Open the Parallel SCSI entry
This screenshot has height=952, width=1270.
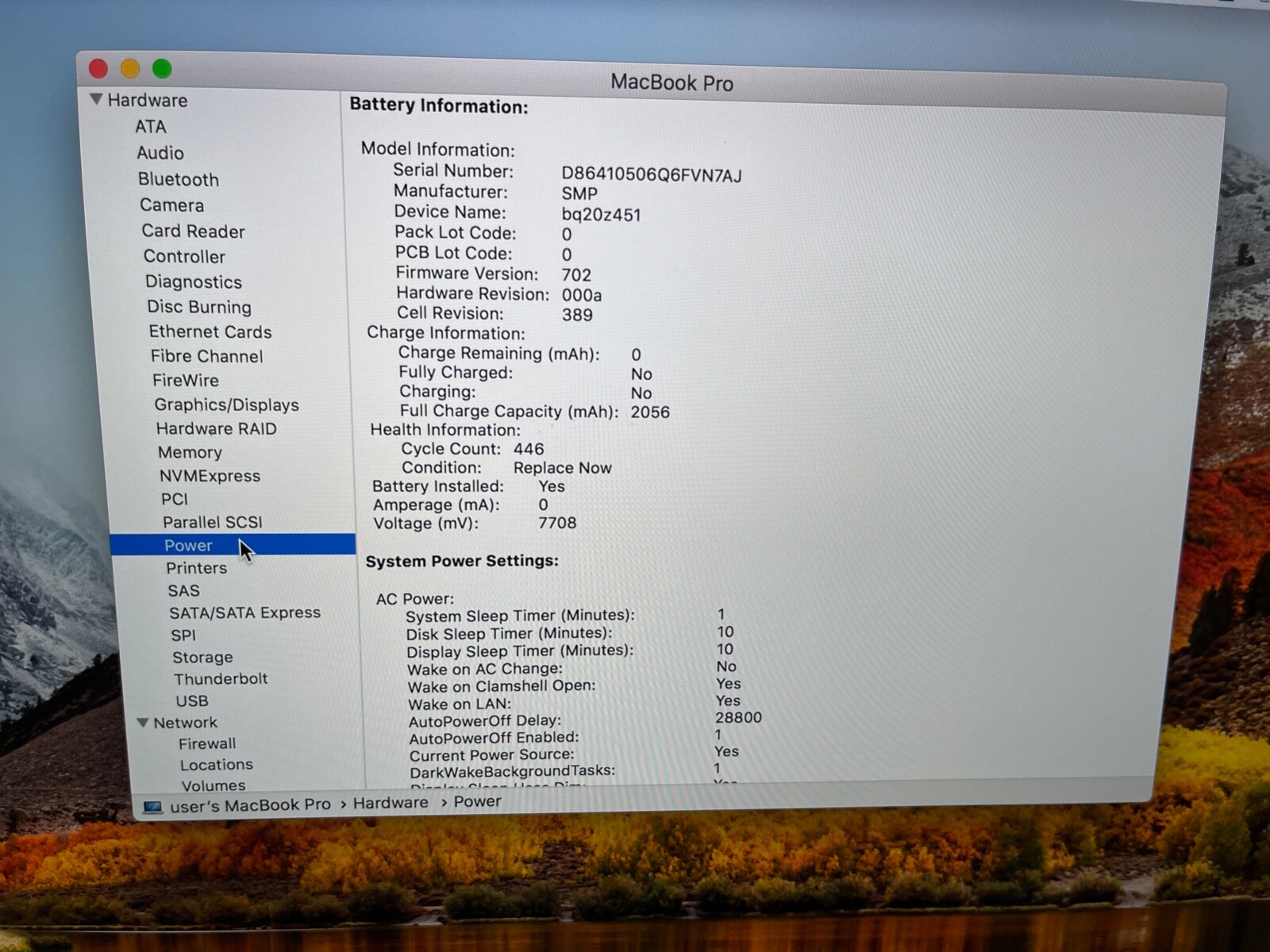tap(213, 522)
